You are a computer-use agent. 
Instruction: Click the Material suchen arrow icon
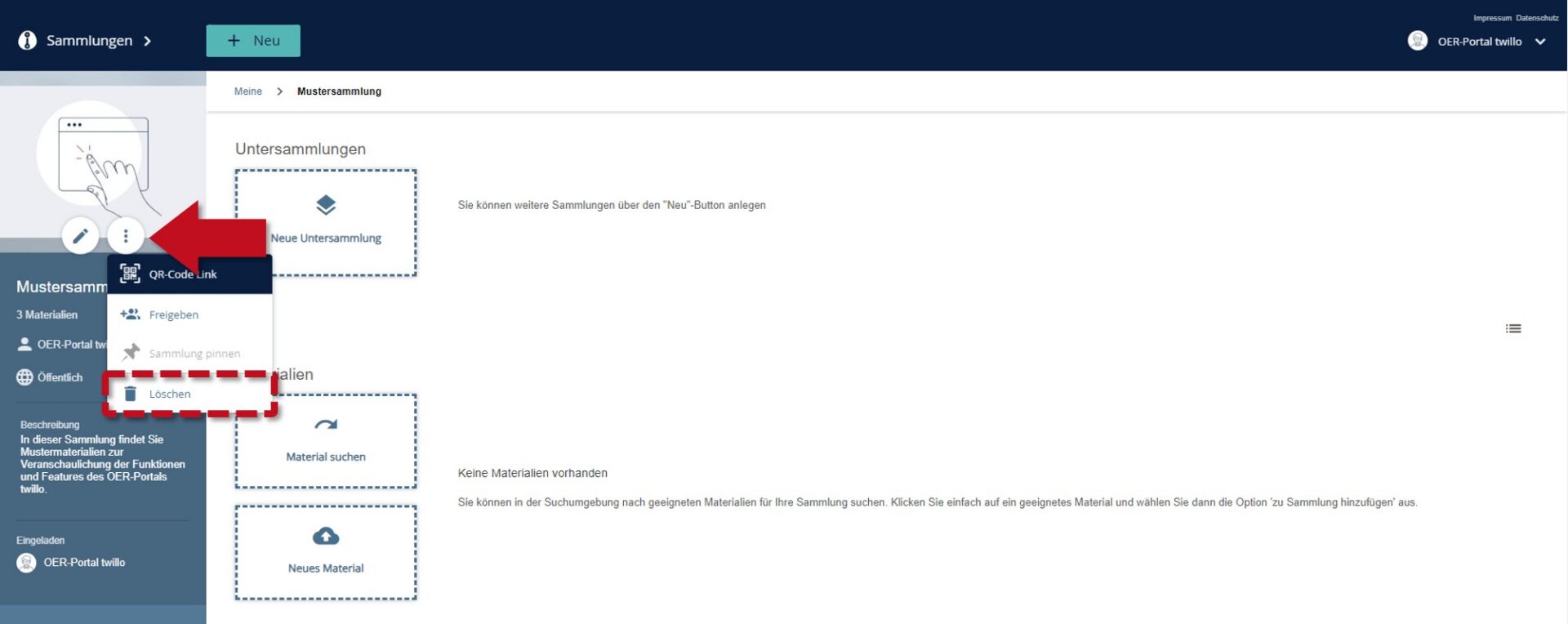(326, 425)
